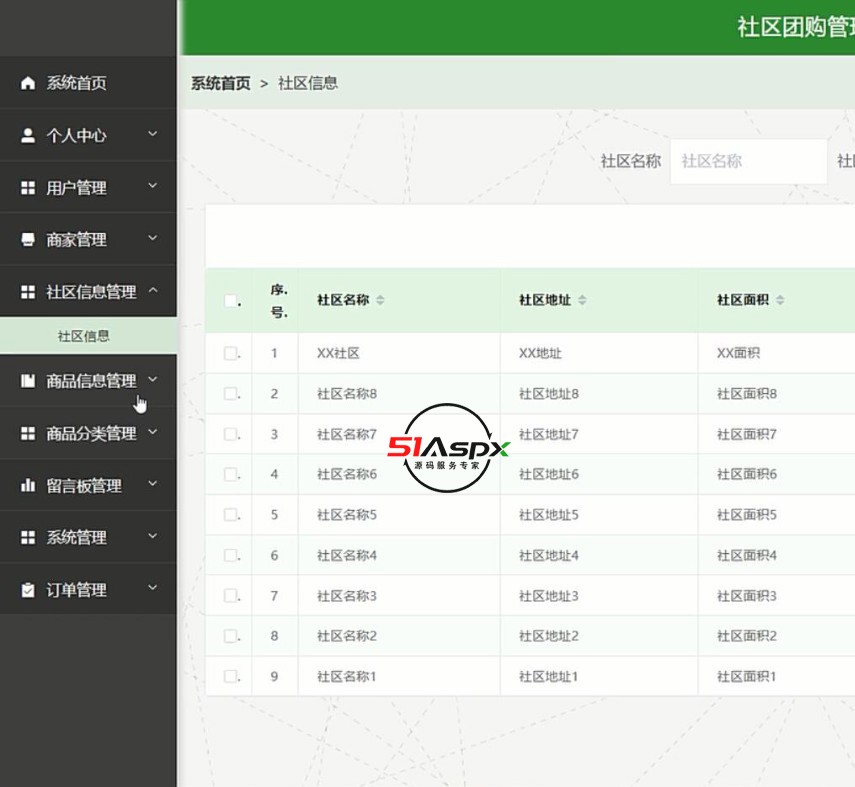Viewport: 855px width, 787px height.
Task: Click the home icon beside 系统首页
Action: [x=28, y=83]
